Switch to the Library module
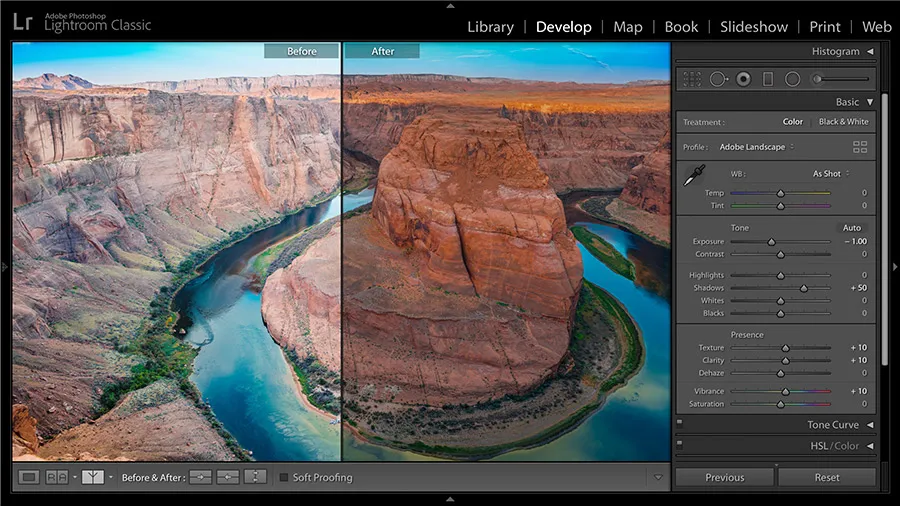900x506 pixels. click(x=490, y=27)
